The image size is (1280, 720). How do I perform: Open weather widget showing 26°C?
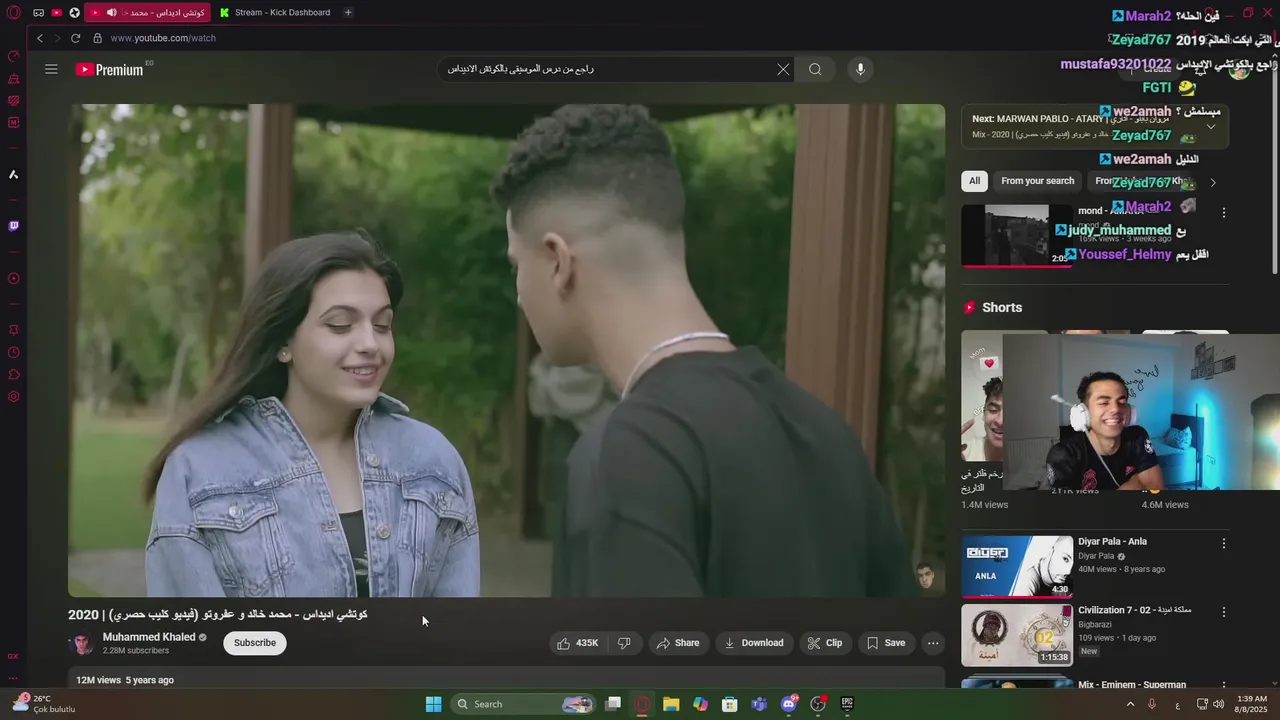[42, 704]
